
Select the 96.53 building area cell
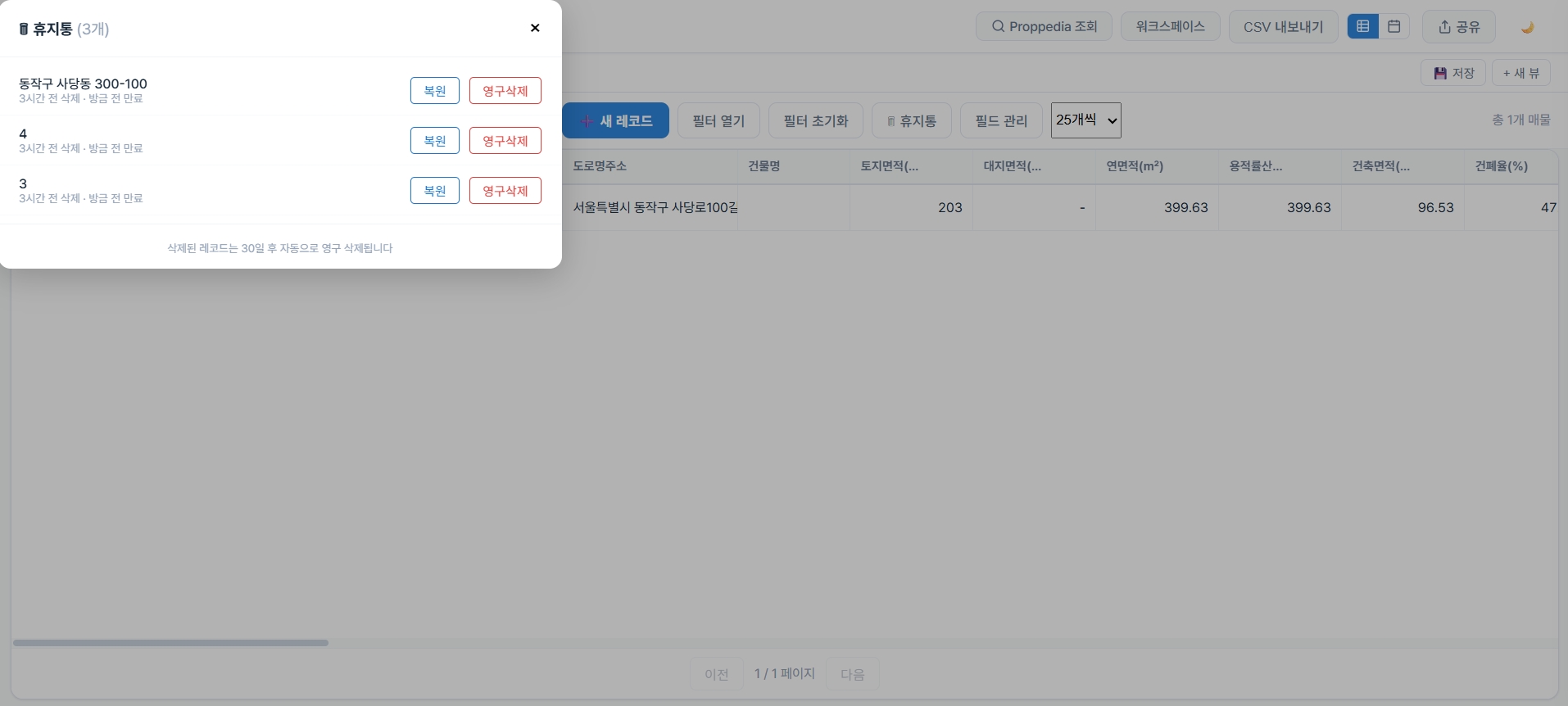[x=1403, y=208]
